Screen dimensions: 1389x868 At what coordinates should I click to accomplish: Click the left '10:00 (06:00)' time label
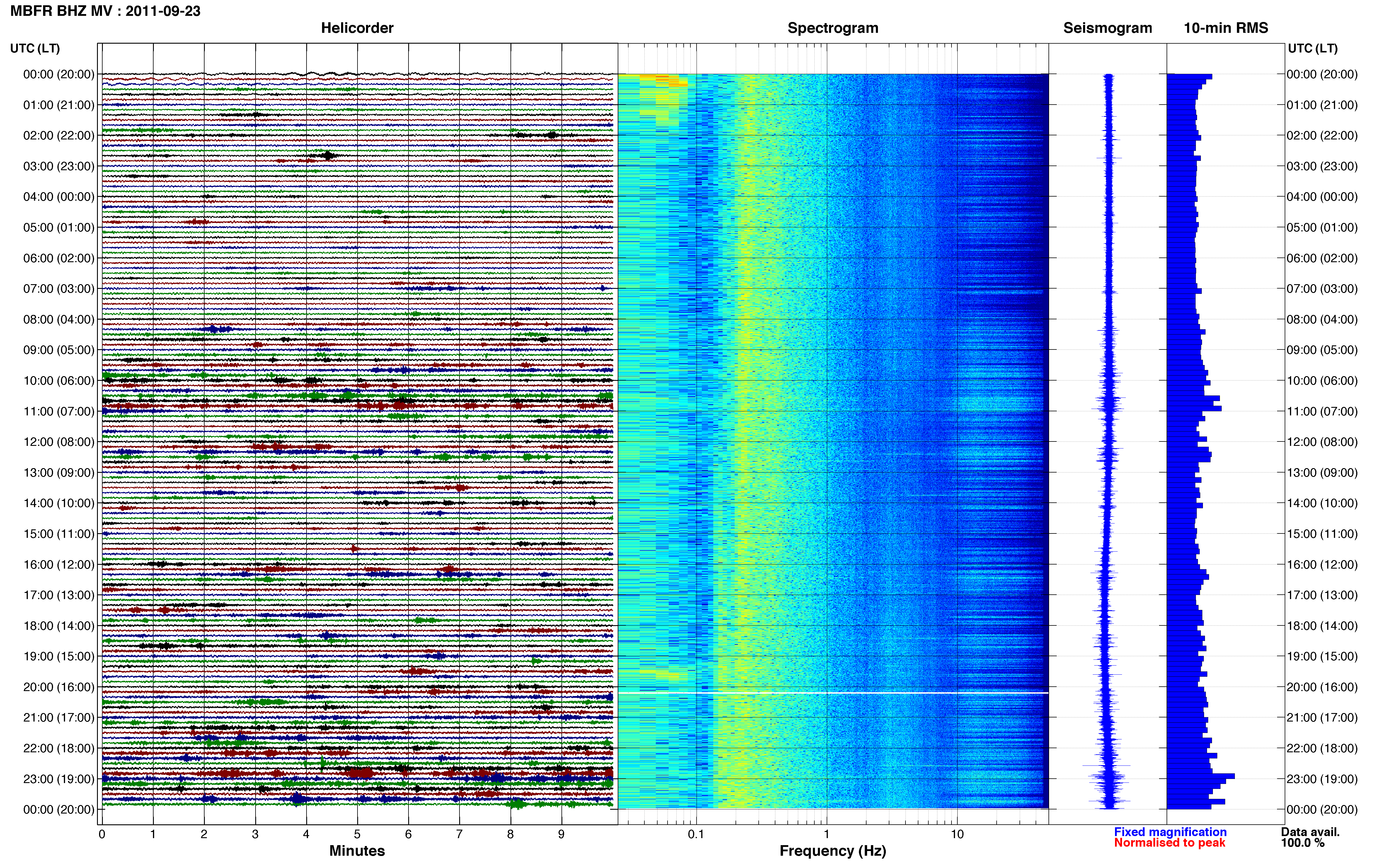point(59,381)
